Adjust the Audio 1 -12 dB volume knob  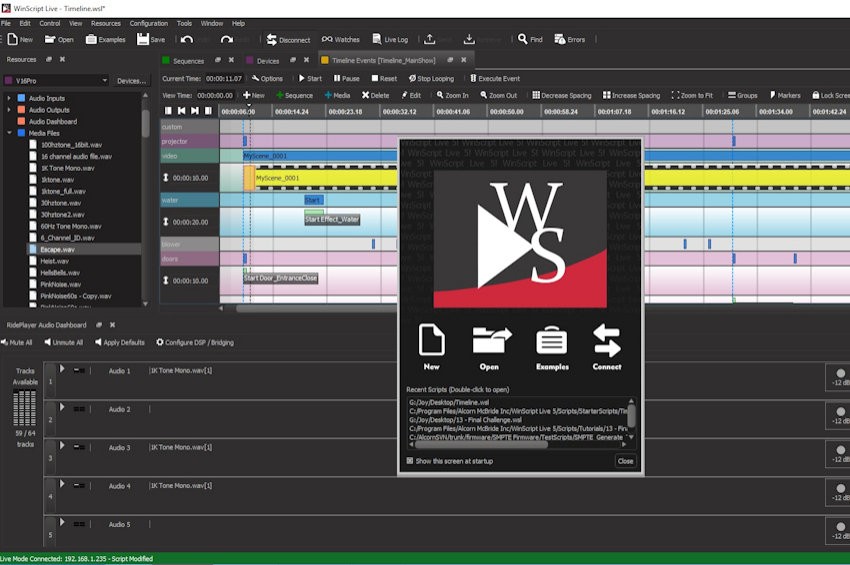[840, 373]
